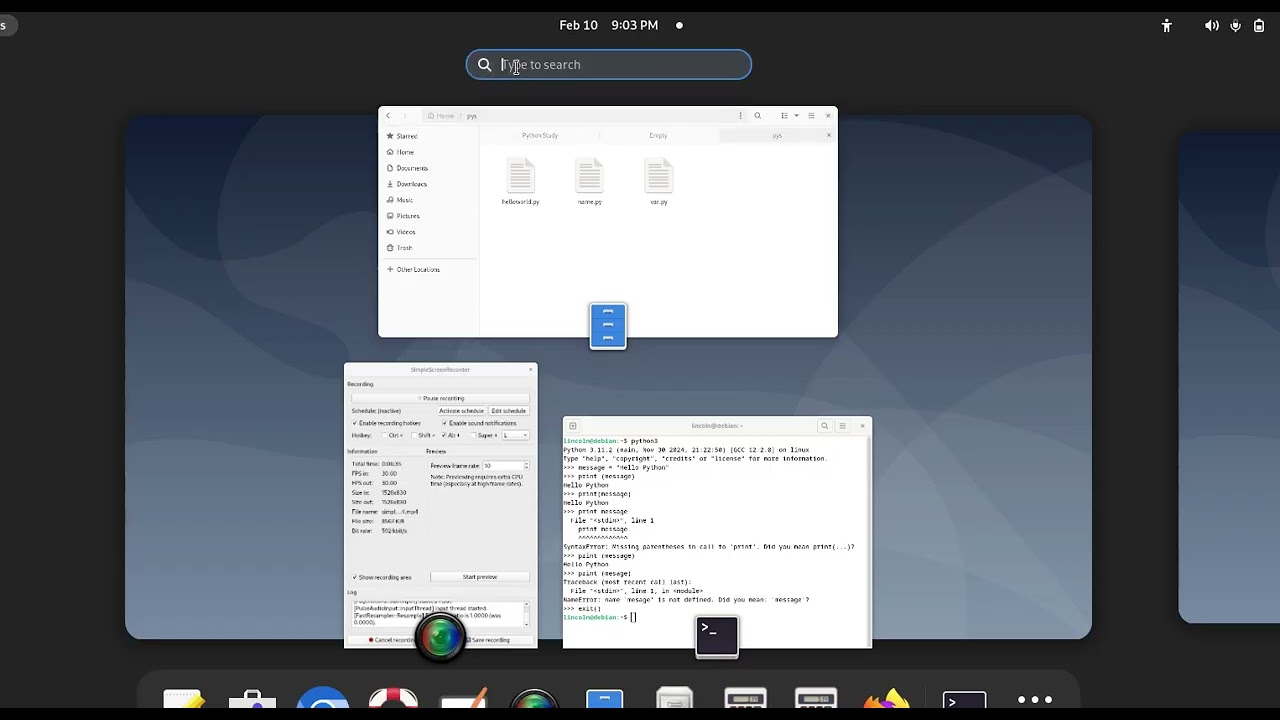The height and width of the screenshot is (720, 1280).
Task: Click the Start preview button
Action: click(480, 577)
